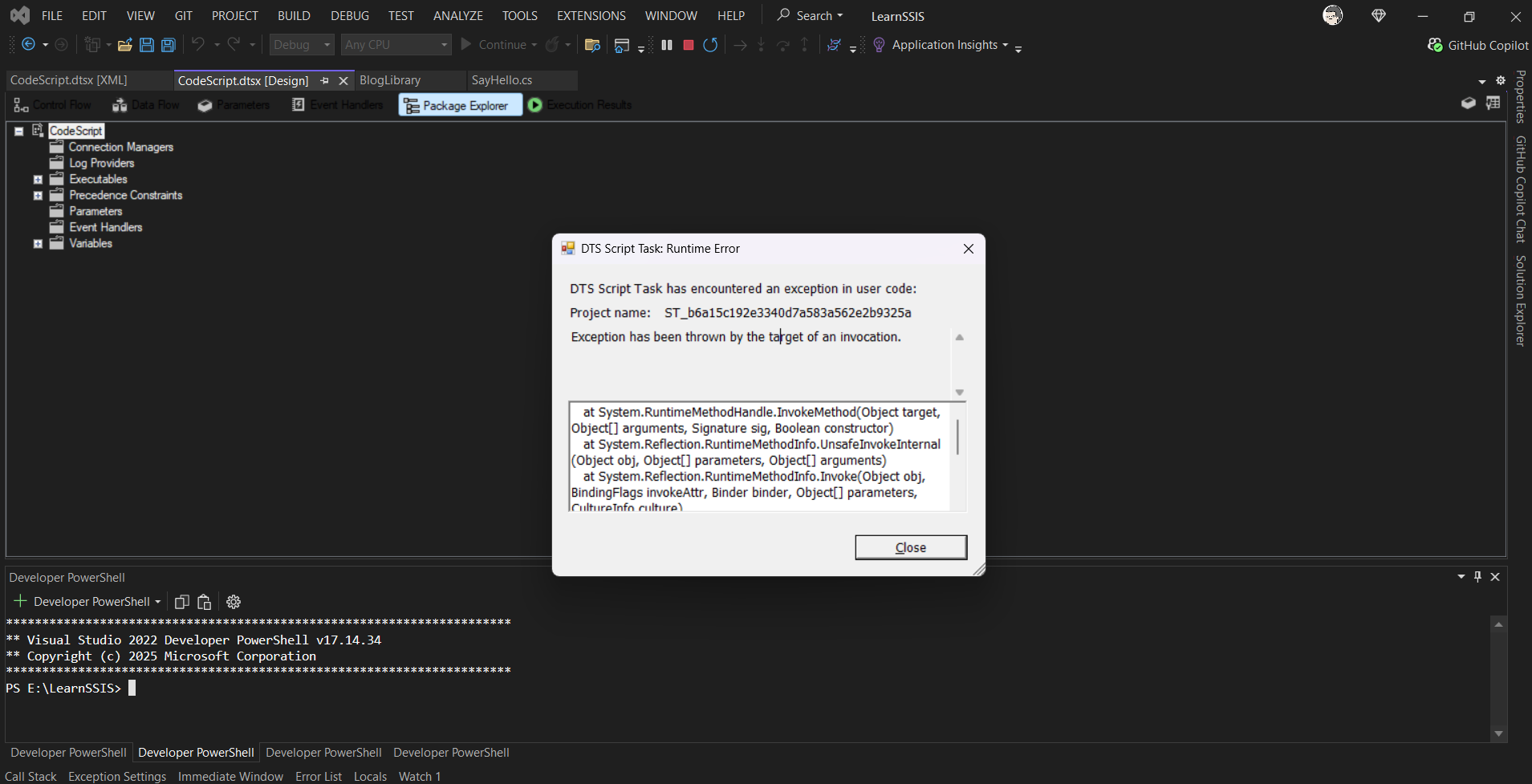Open the EXTENSIONS menu
The width and height of the screenshot is (1532, 784).
click(591, 16)
